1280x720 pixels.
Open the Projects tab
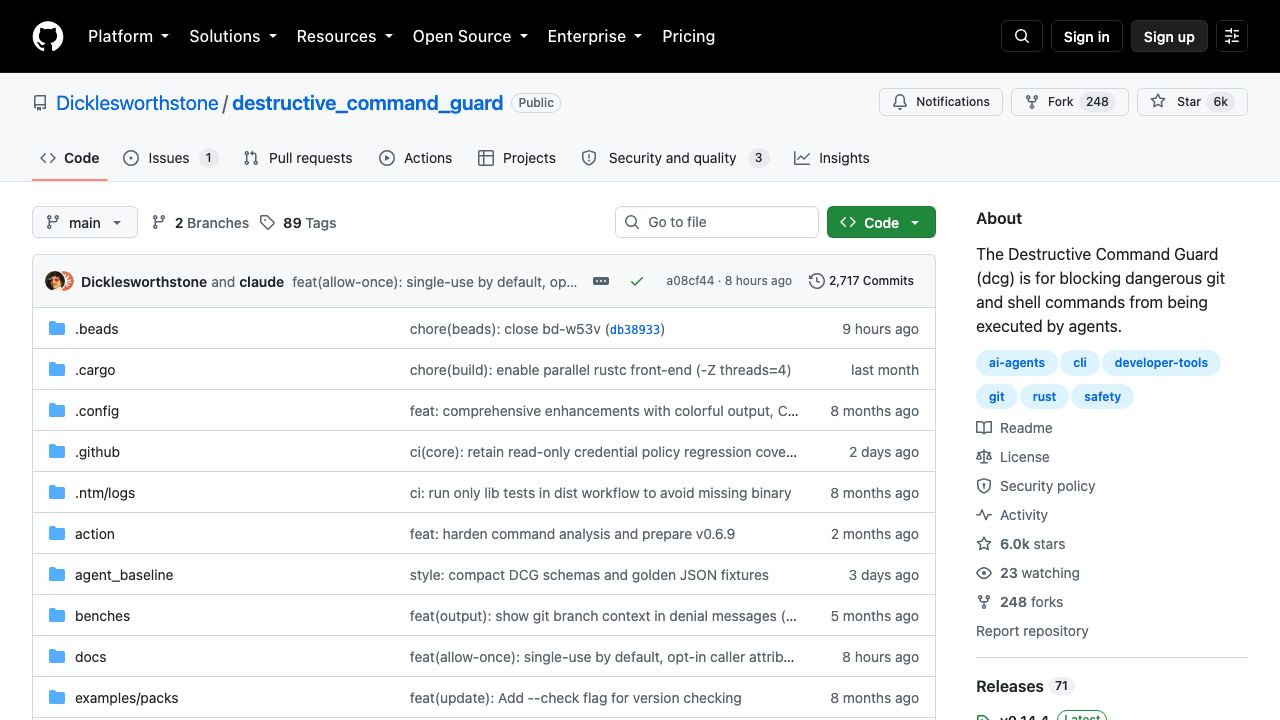[517, 158]
